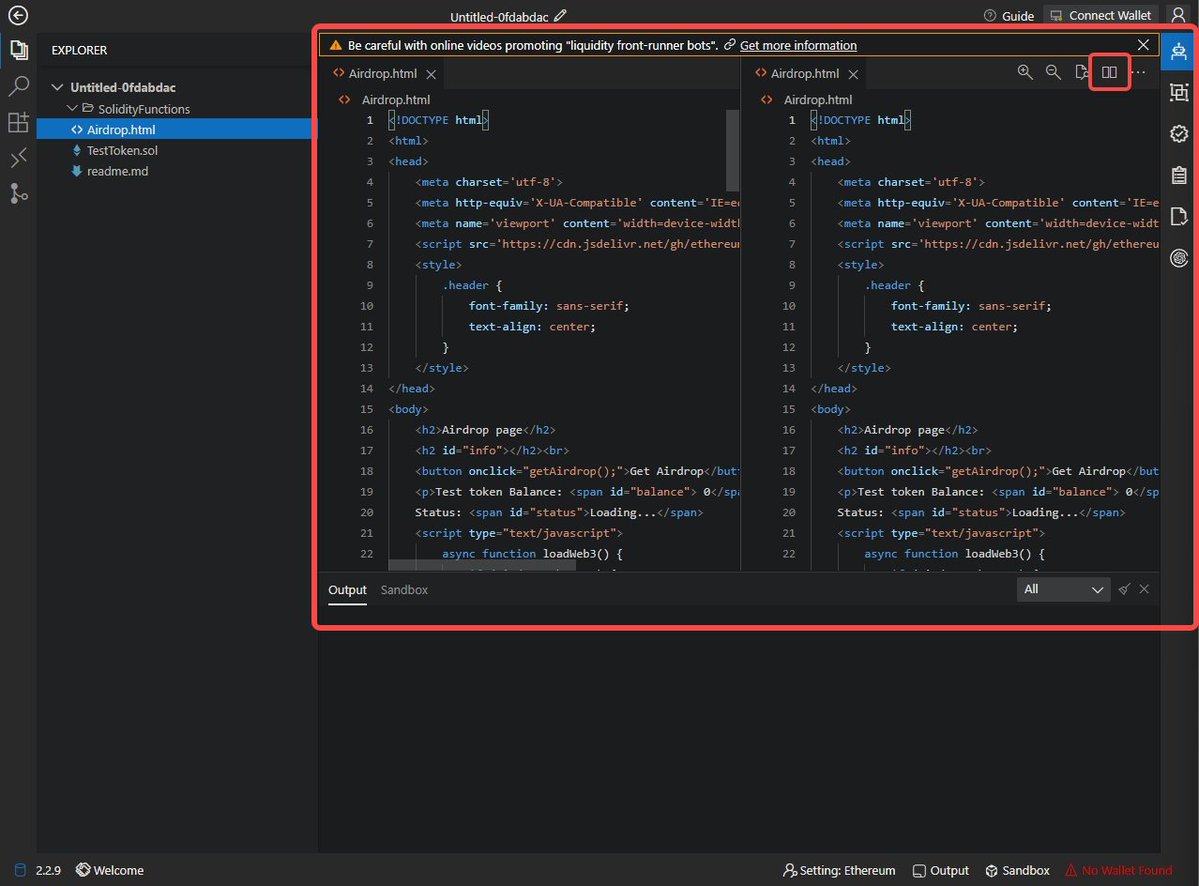Click the left editor horizontal scrollbar thumb
Screen dimensions: 1199x886
(x=482, y=566)
